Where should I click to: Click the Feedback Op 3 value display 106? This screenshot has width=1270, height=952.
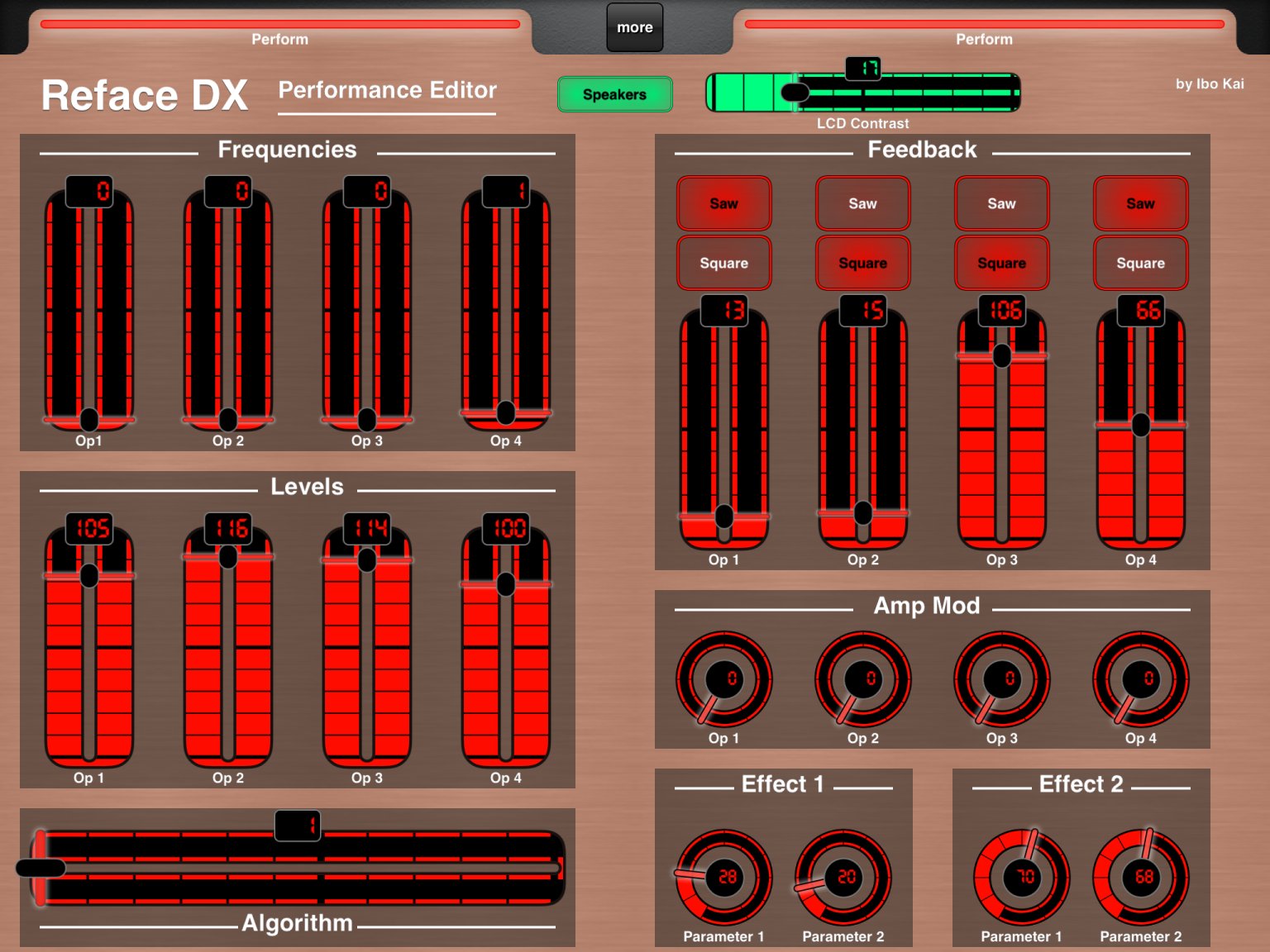1002,310
